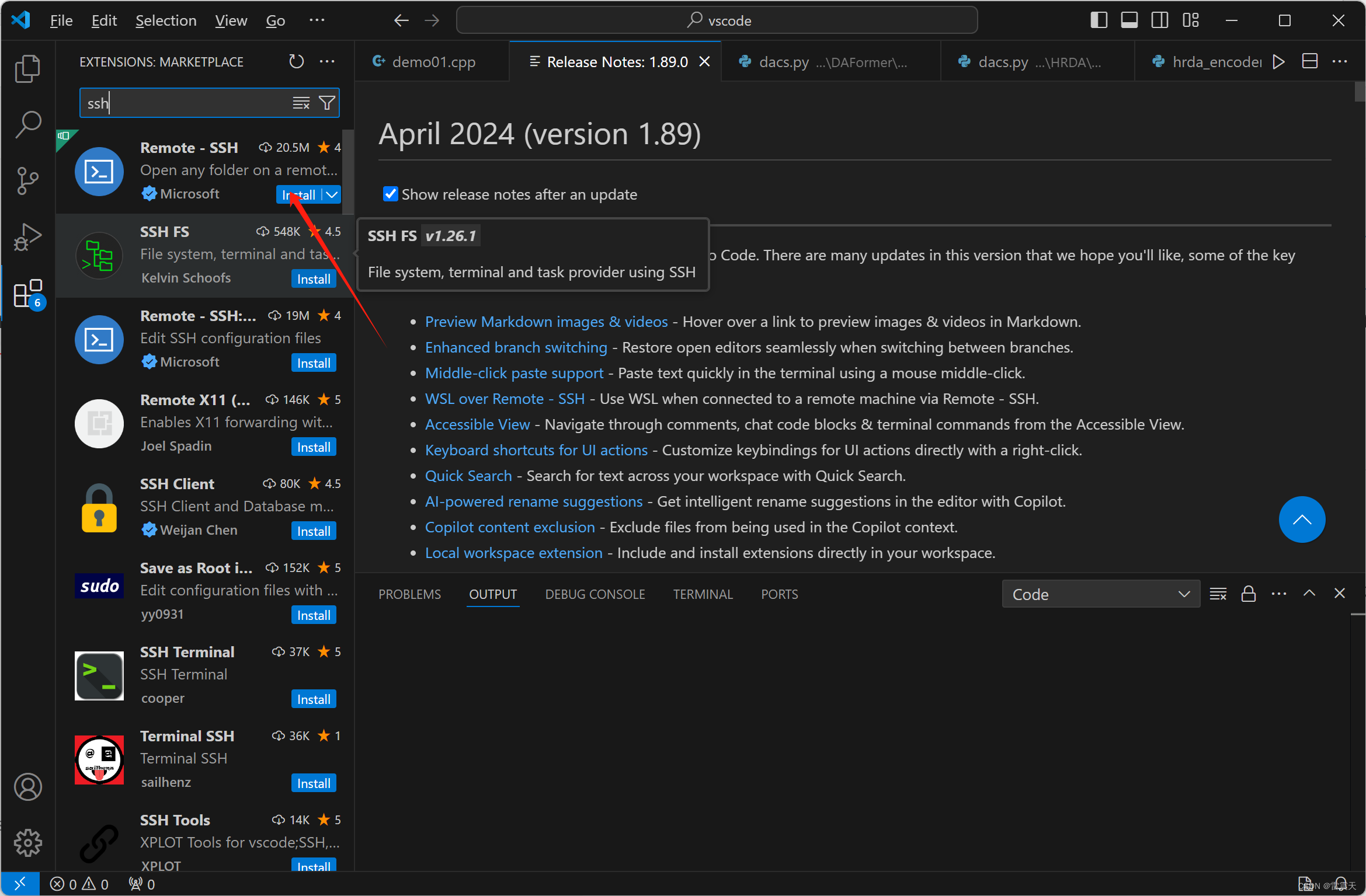Open Extensions view more actions menu
The width and height of the screenshot is (1366, 896).
point(327,61)
